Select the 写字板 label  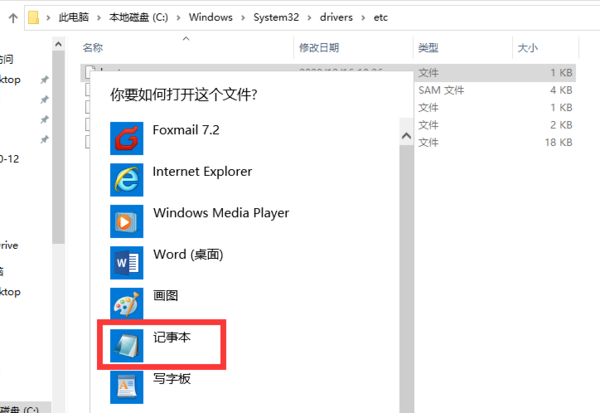(x=172, y=379)
